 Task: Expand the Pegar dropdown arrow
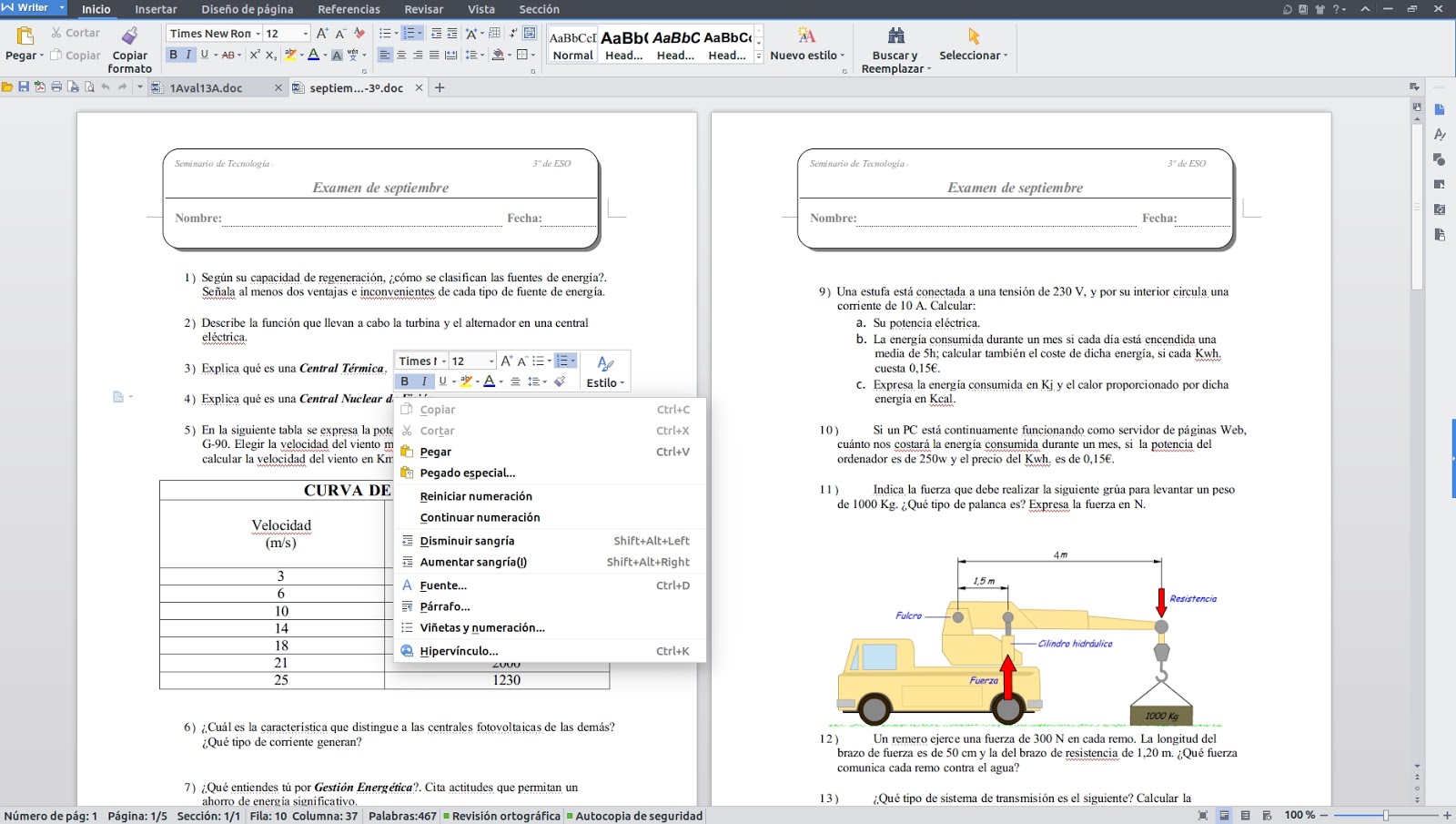(x=42, y=56)
